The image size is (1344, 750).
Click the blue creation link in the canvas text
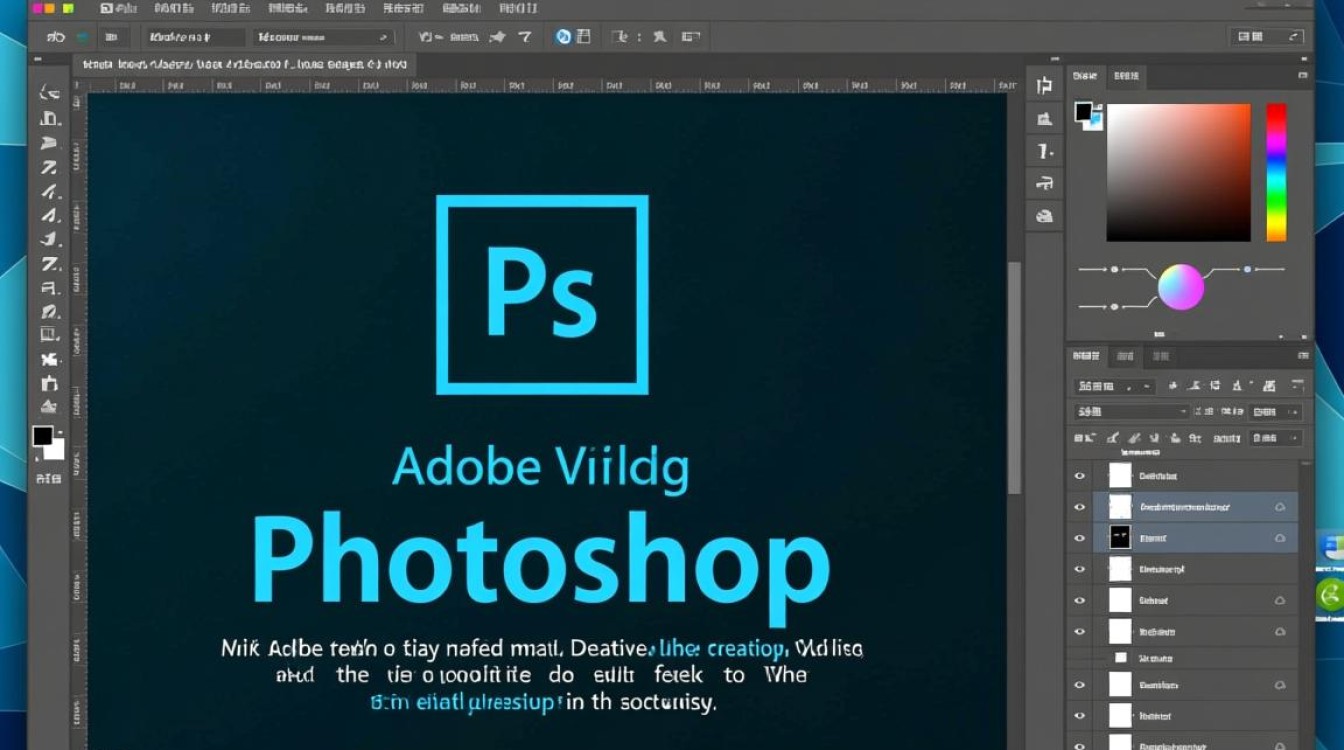(x=745, y=648)
